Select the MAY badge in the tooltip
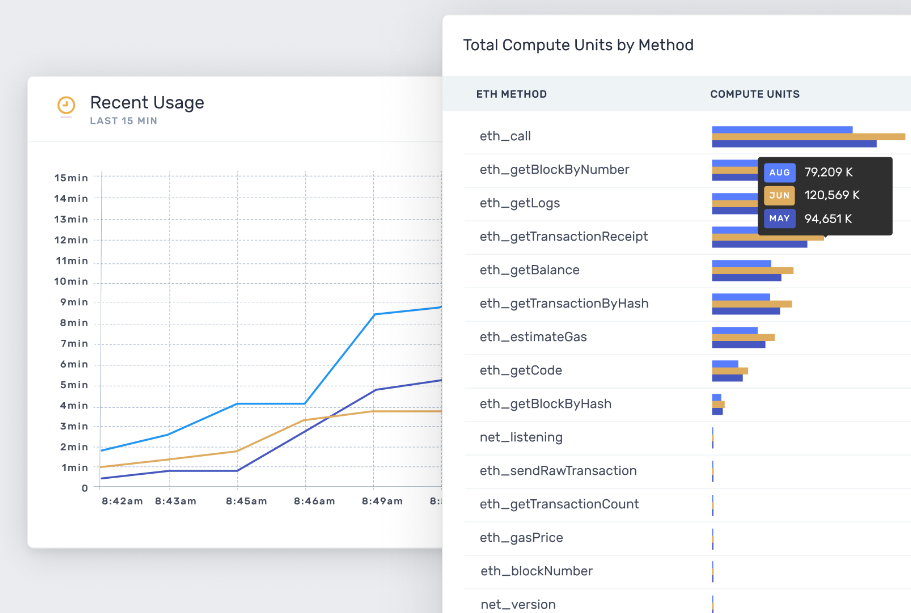This screenshot has height=613, width=911. pyautogui.click(x=779, y=217)
